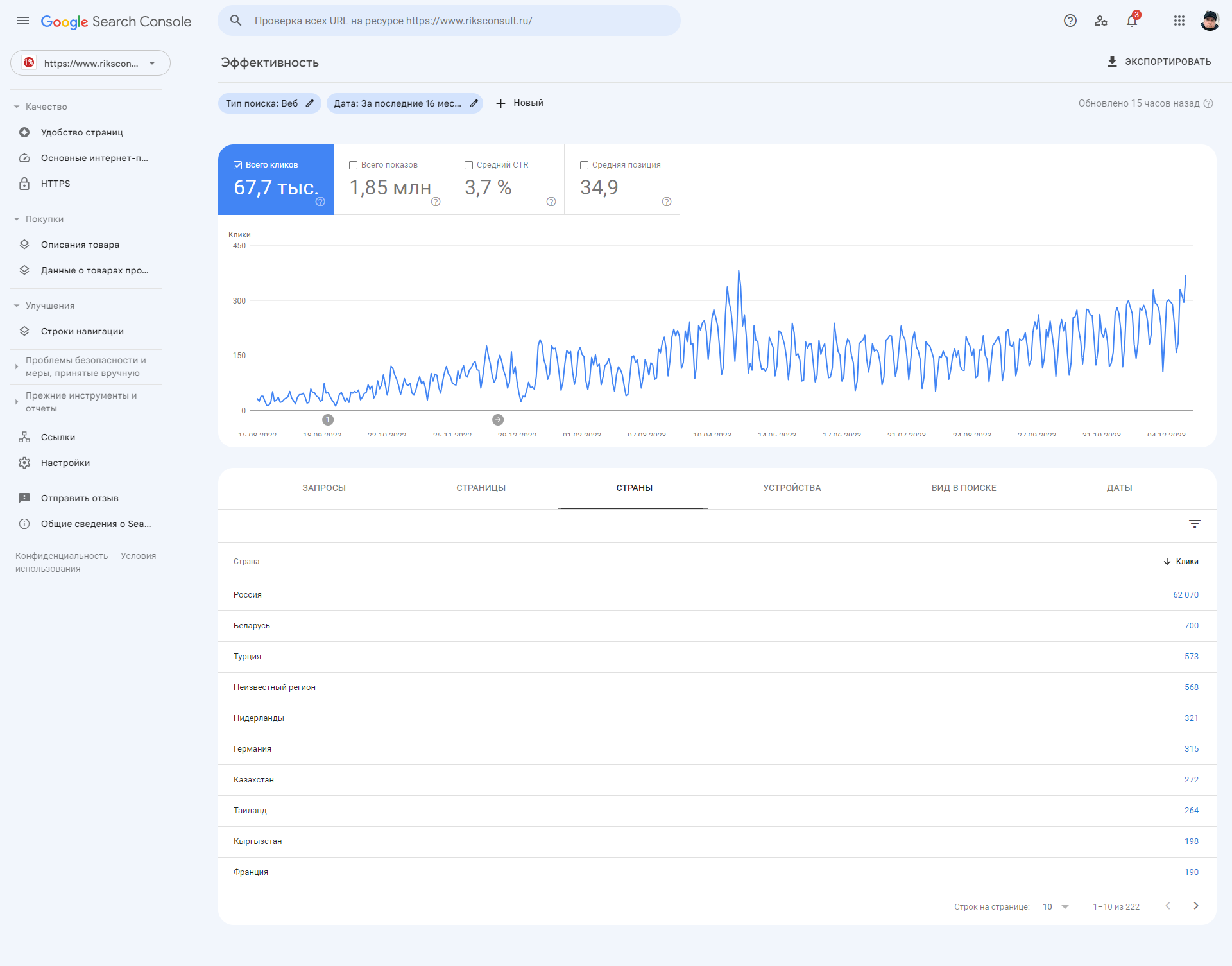Viewport: 1232px width, 966px height.
Task: Open the hamburger main menu
Action: click(23, 21)
